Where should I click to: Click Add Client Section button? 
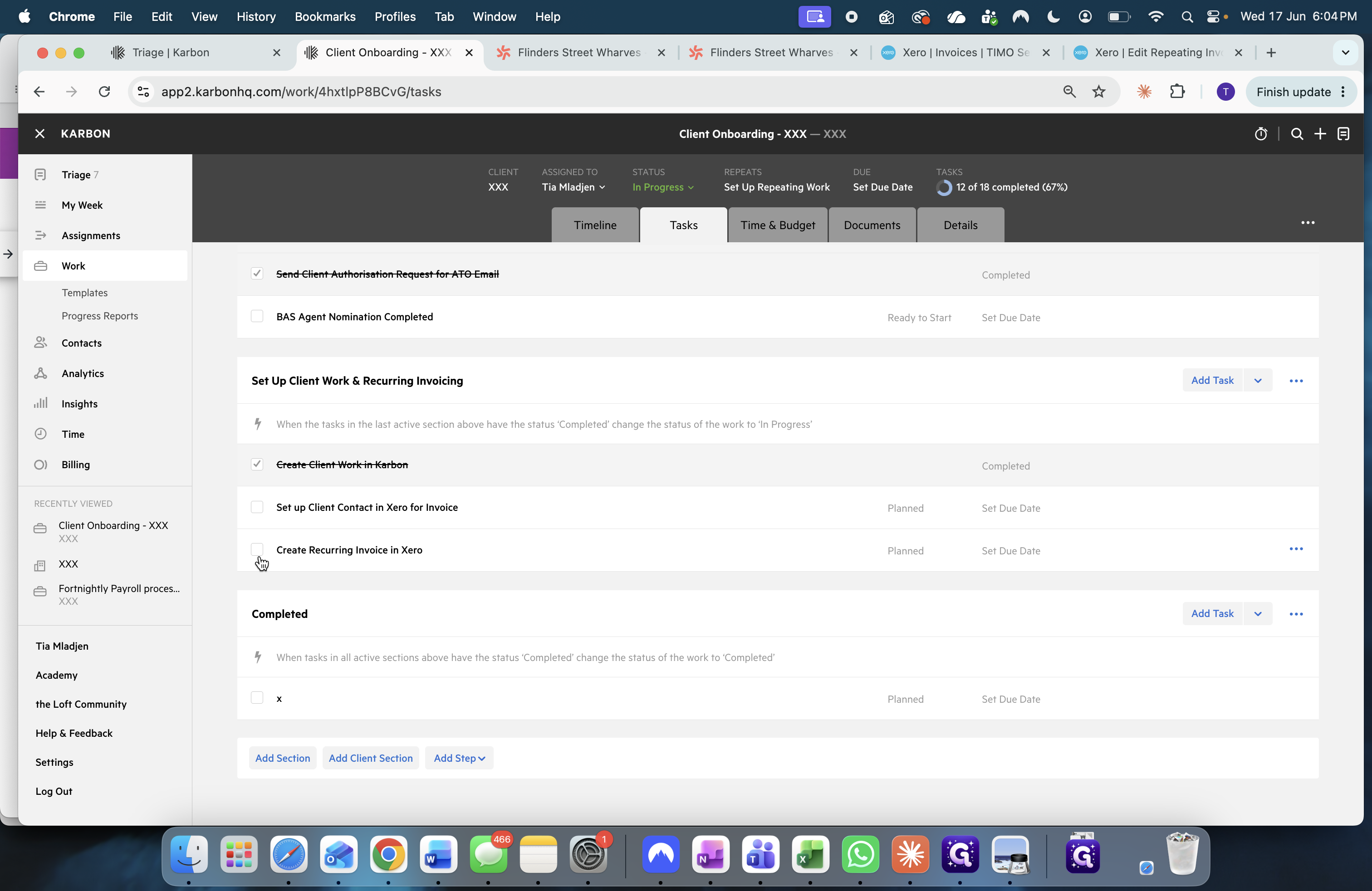371,758
